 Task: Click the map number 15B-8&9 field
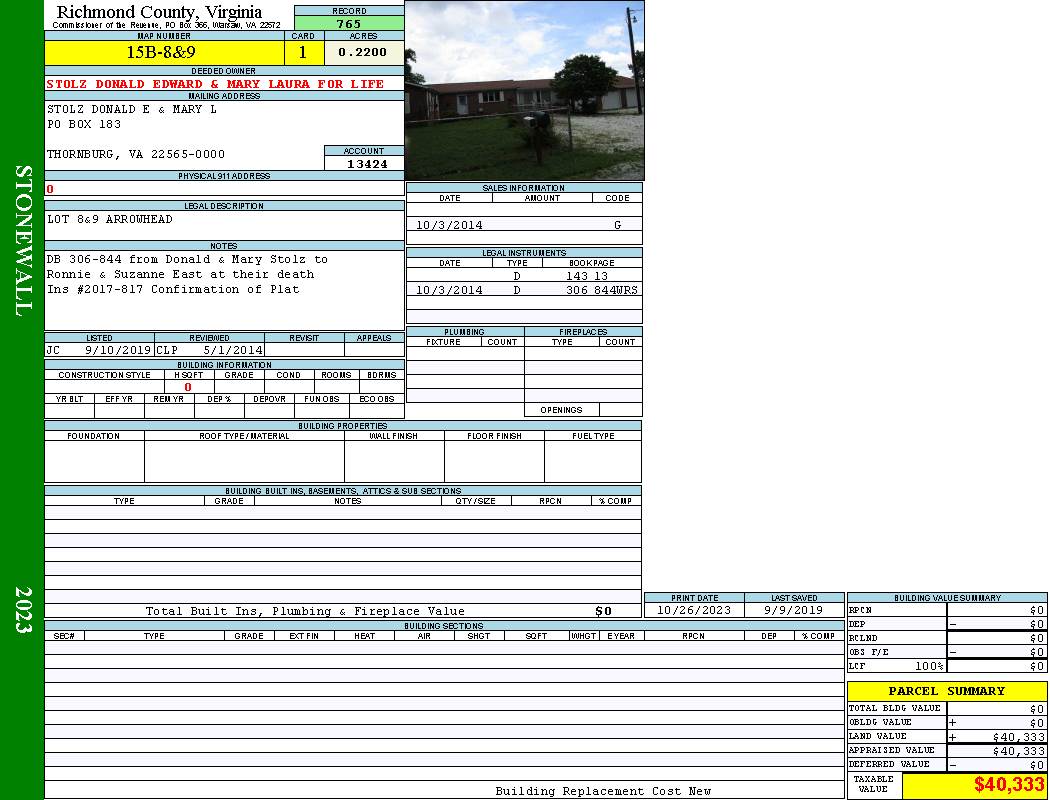click(164, 52)
